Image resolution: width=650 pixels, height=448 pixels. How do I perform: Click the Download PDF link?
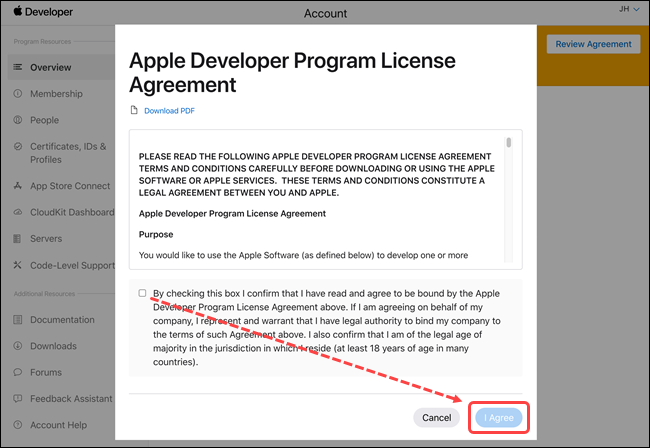pos(169,110)
